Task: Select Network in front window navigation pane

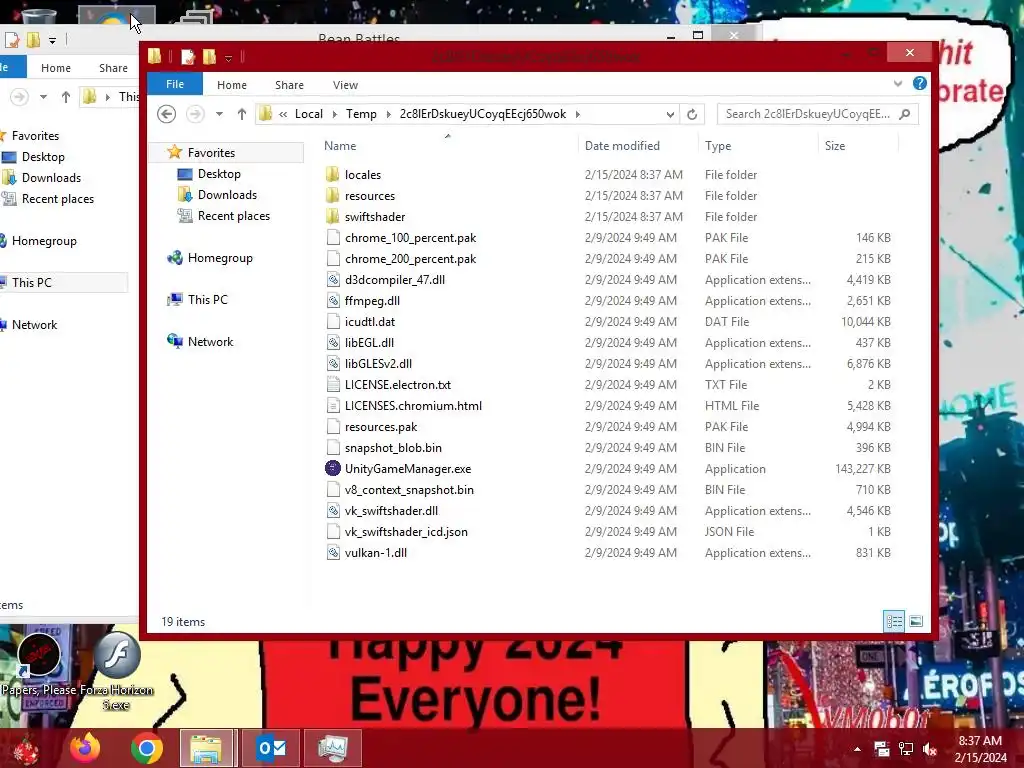Action: click(210, 342)
